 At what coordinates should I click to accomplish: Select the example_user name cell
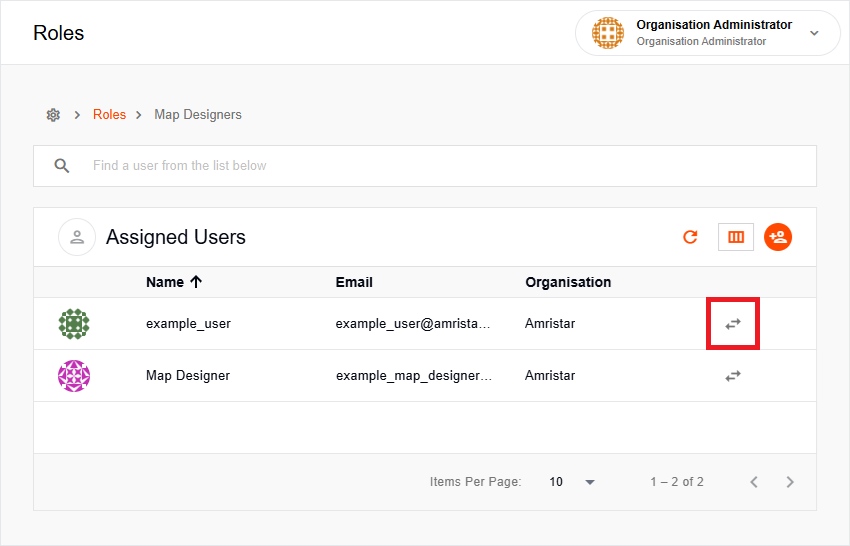188,324
